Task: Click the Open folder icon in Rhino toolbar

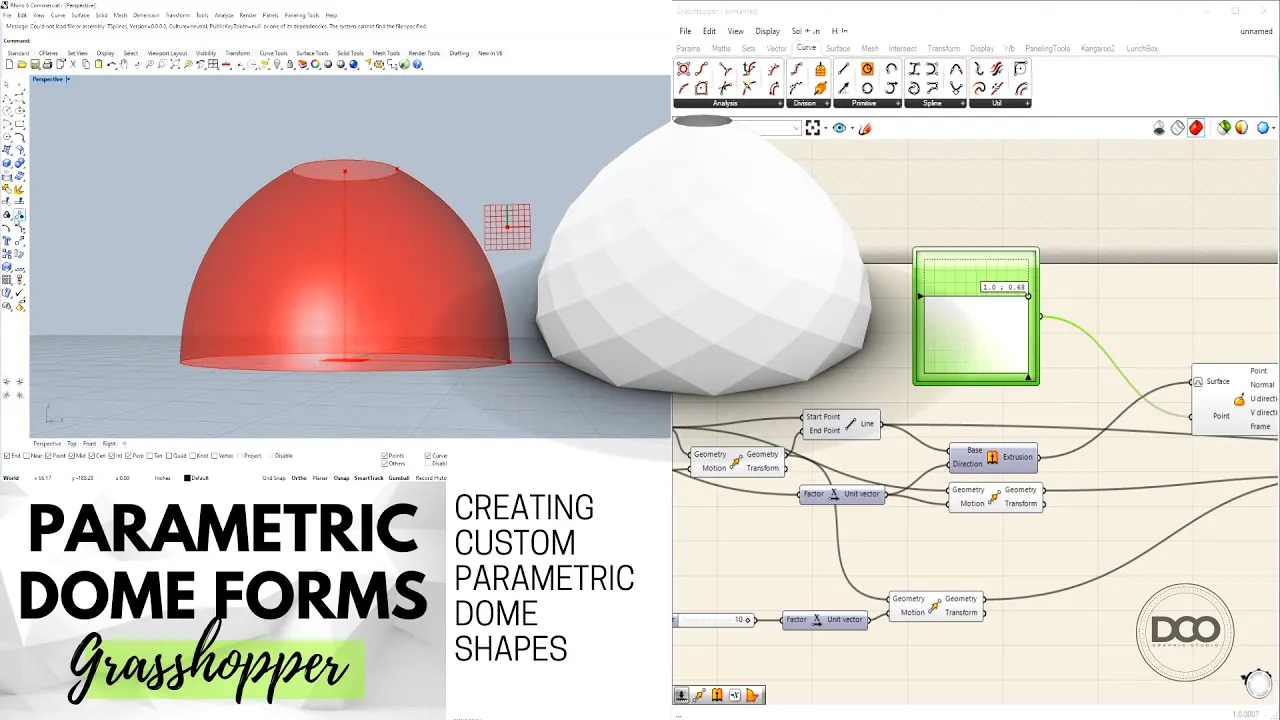Action: [x=22, y=64]
